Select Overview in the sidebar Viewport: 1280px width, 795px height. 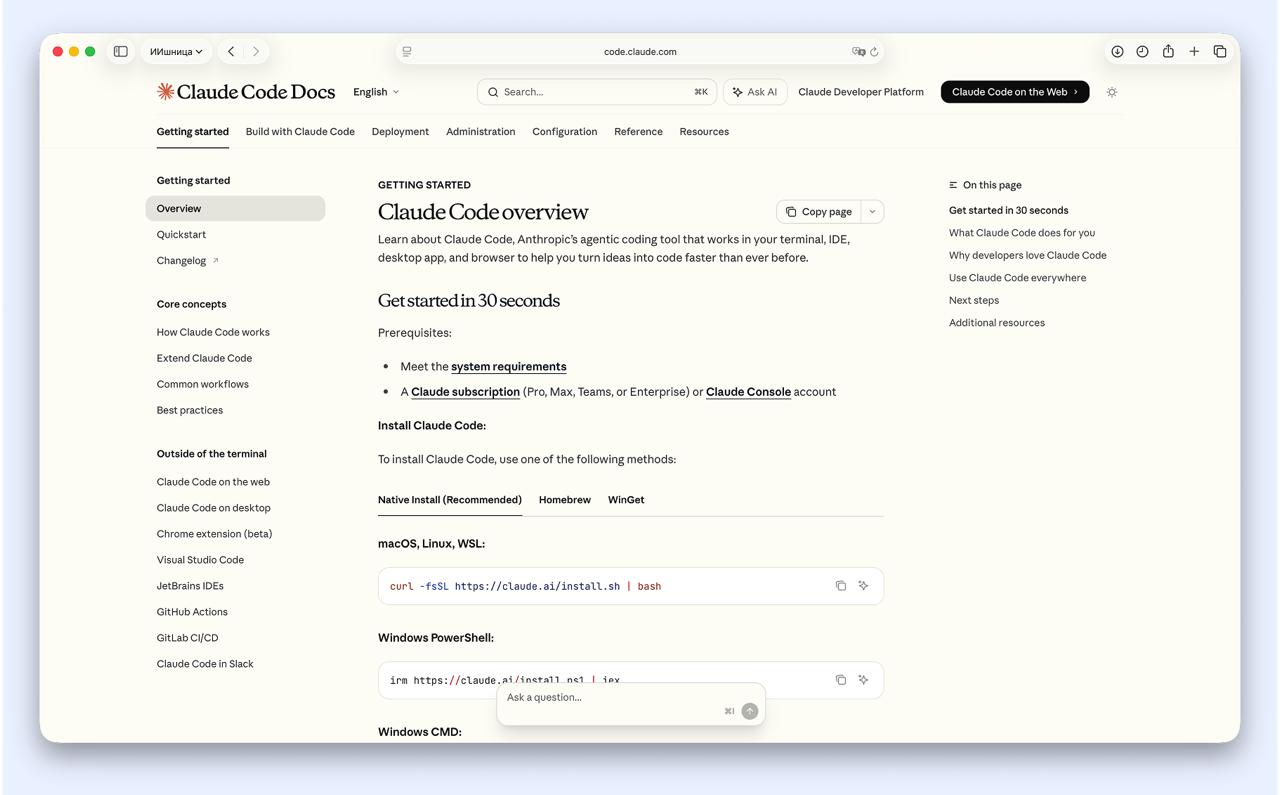pyautogui.click(x=235, y=208)
